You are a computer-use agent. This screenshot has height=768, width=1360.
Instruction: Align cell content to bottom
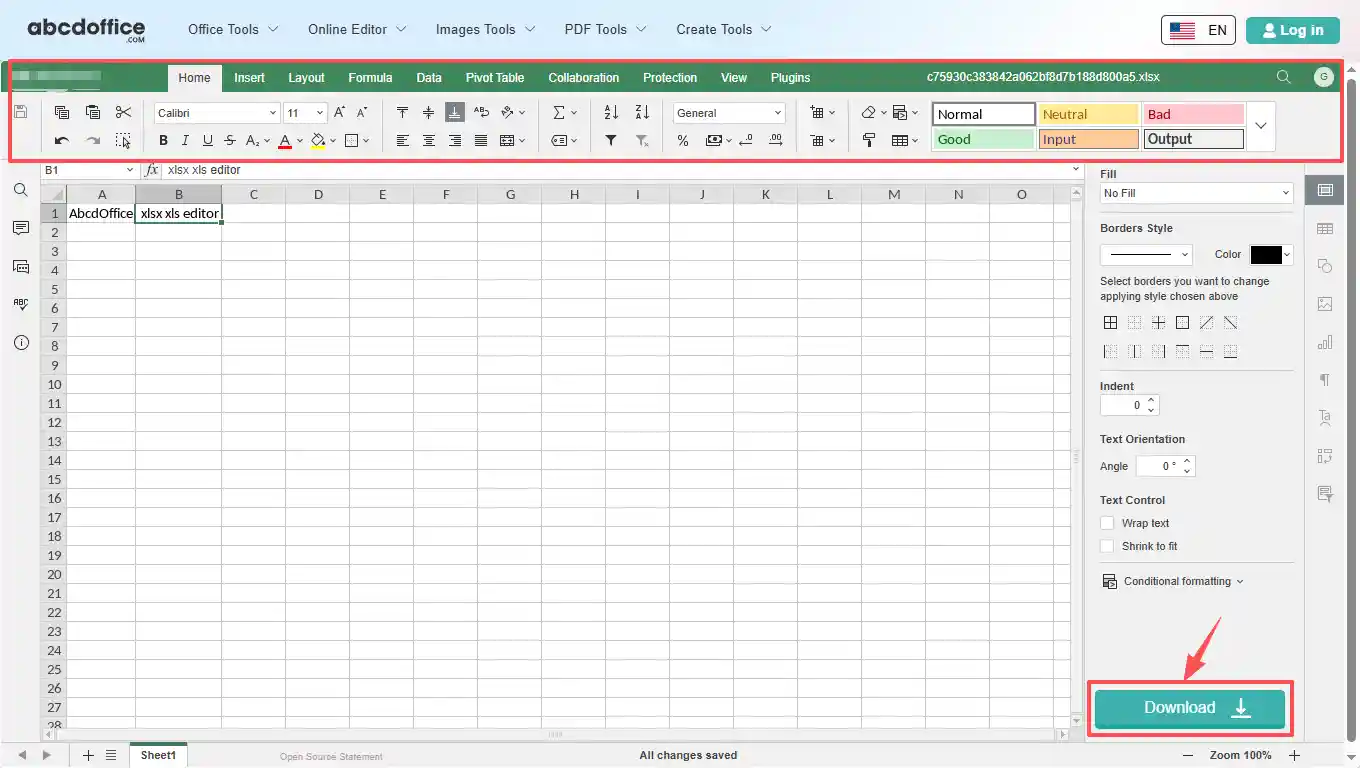pos(455,113)
